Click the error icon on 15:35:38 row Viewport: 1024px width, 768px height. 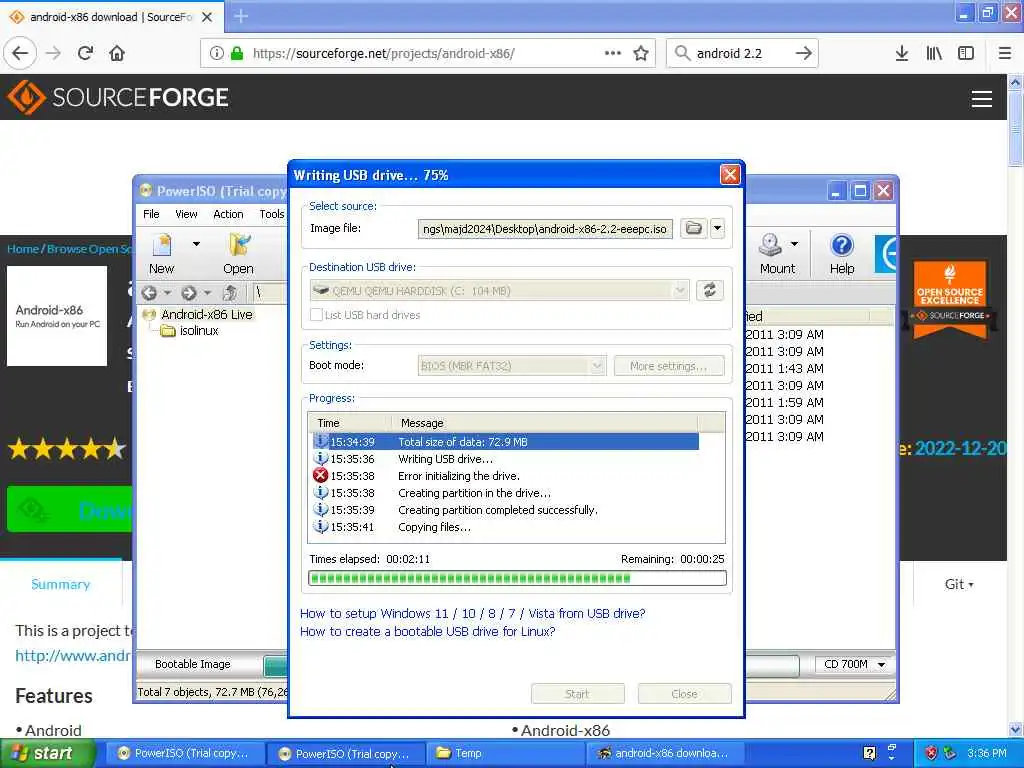(x=321, y=475)
